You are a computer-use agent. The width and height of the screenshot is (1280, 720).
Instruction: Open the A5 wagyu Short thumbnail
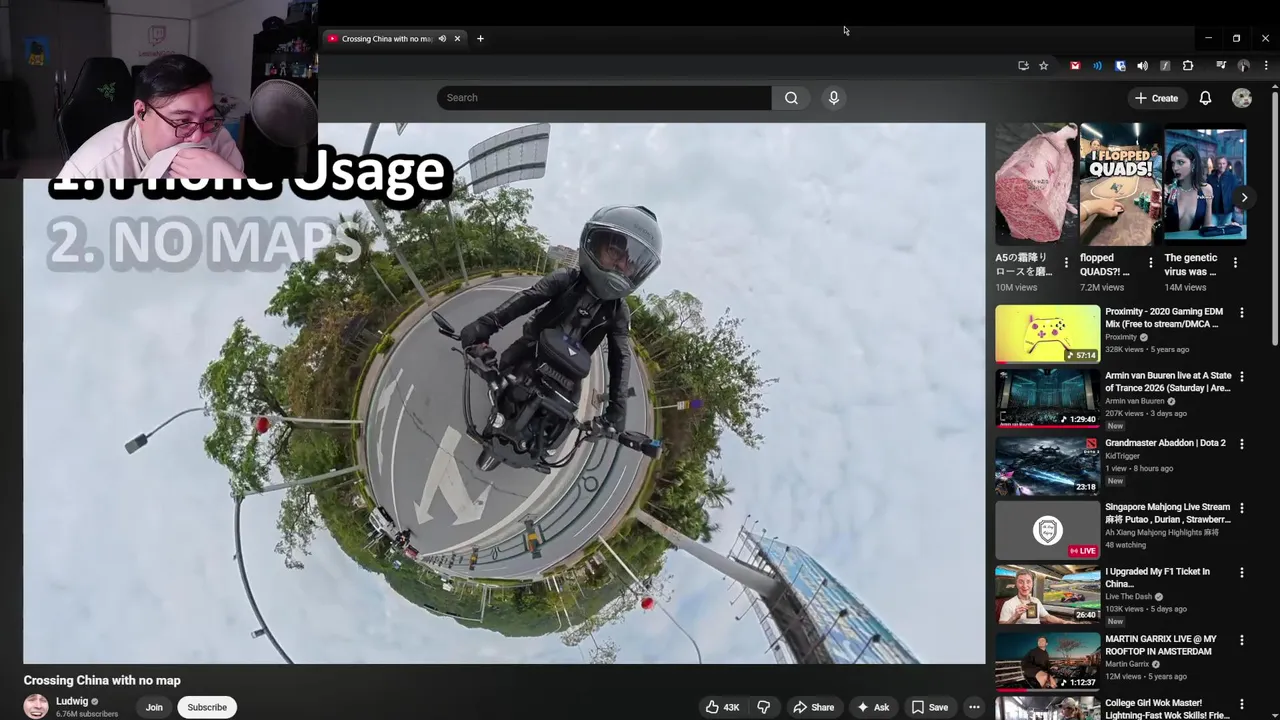coord(1036,183)
